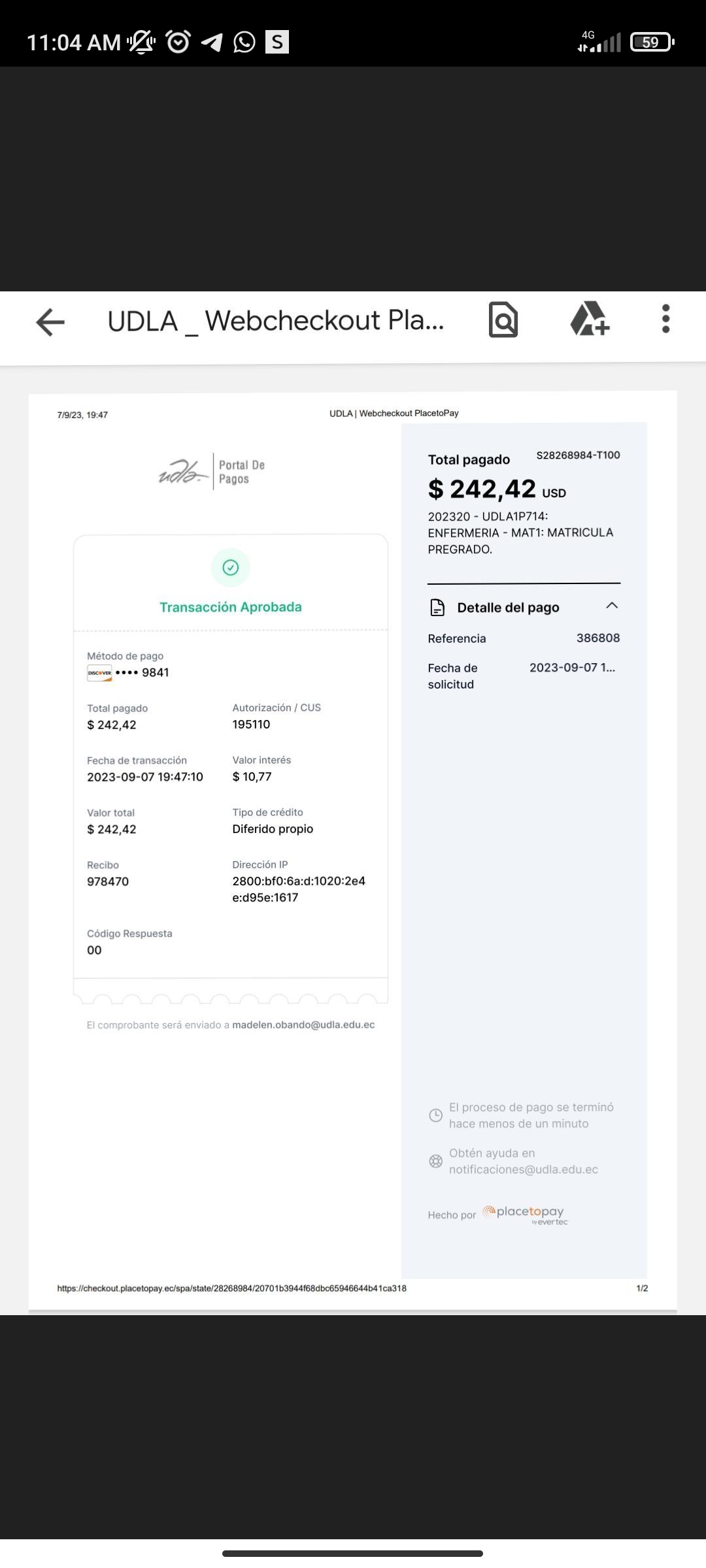
Task: Tap the back arrow icon
Action: coord(50,321)
